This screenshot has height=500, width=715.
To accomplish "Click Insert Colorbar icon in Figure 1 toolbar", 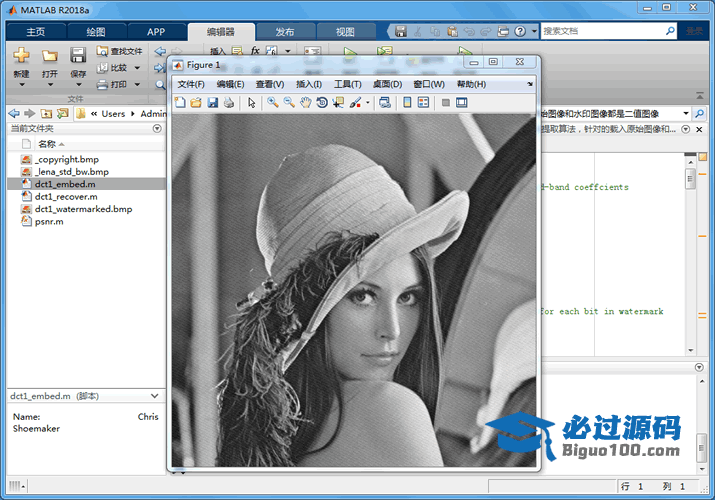I will 407,103.
